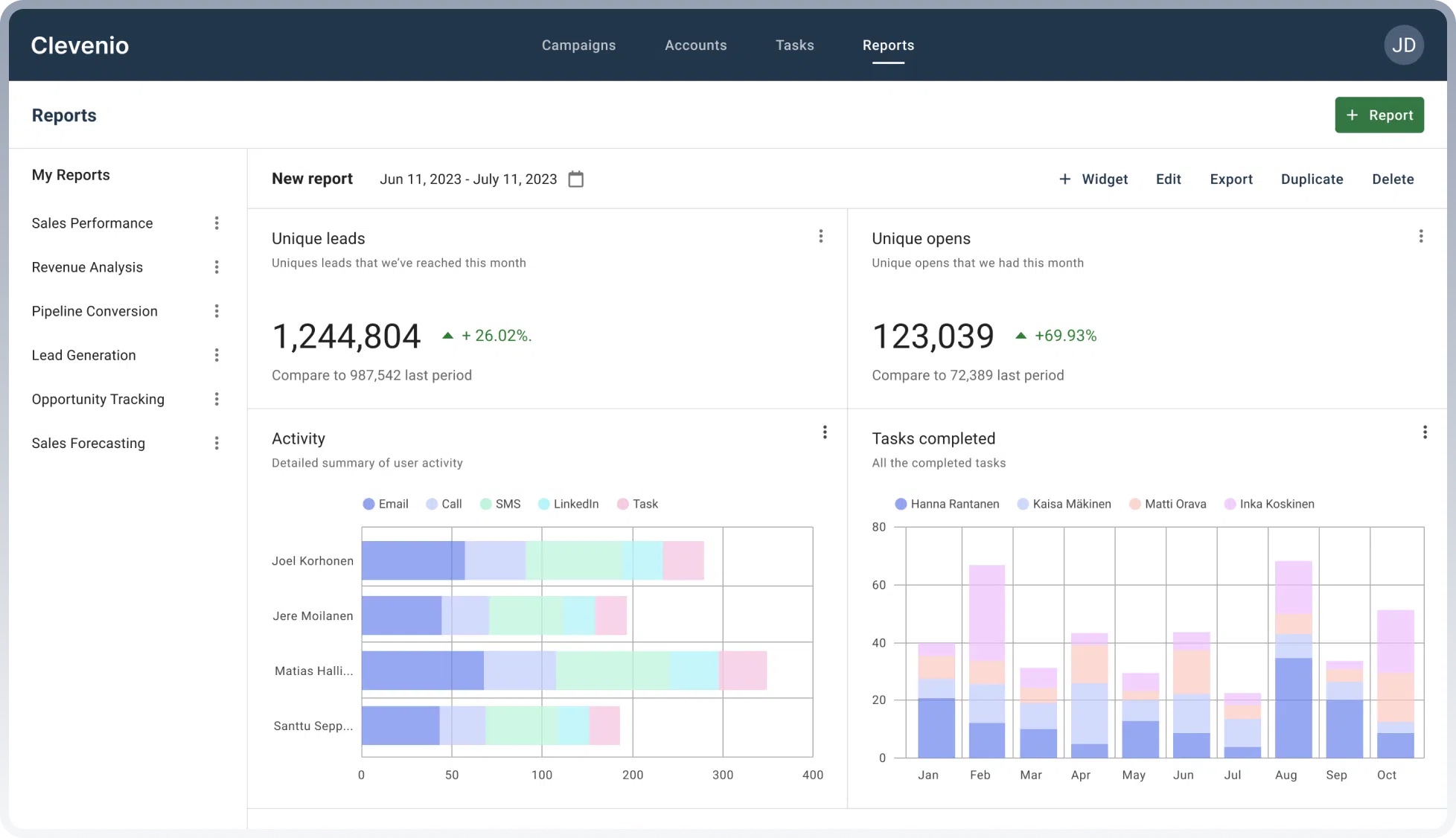
Task: Open options menu for Unique leads widget
Action: click(x=821, y=236)
